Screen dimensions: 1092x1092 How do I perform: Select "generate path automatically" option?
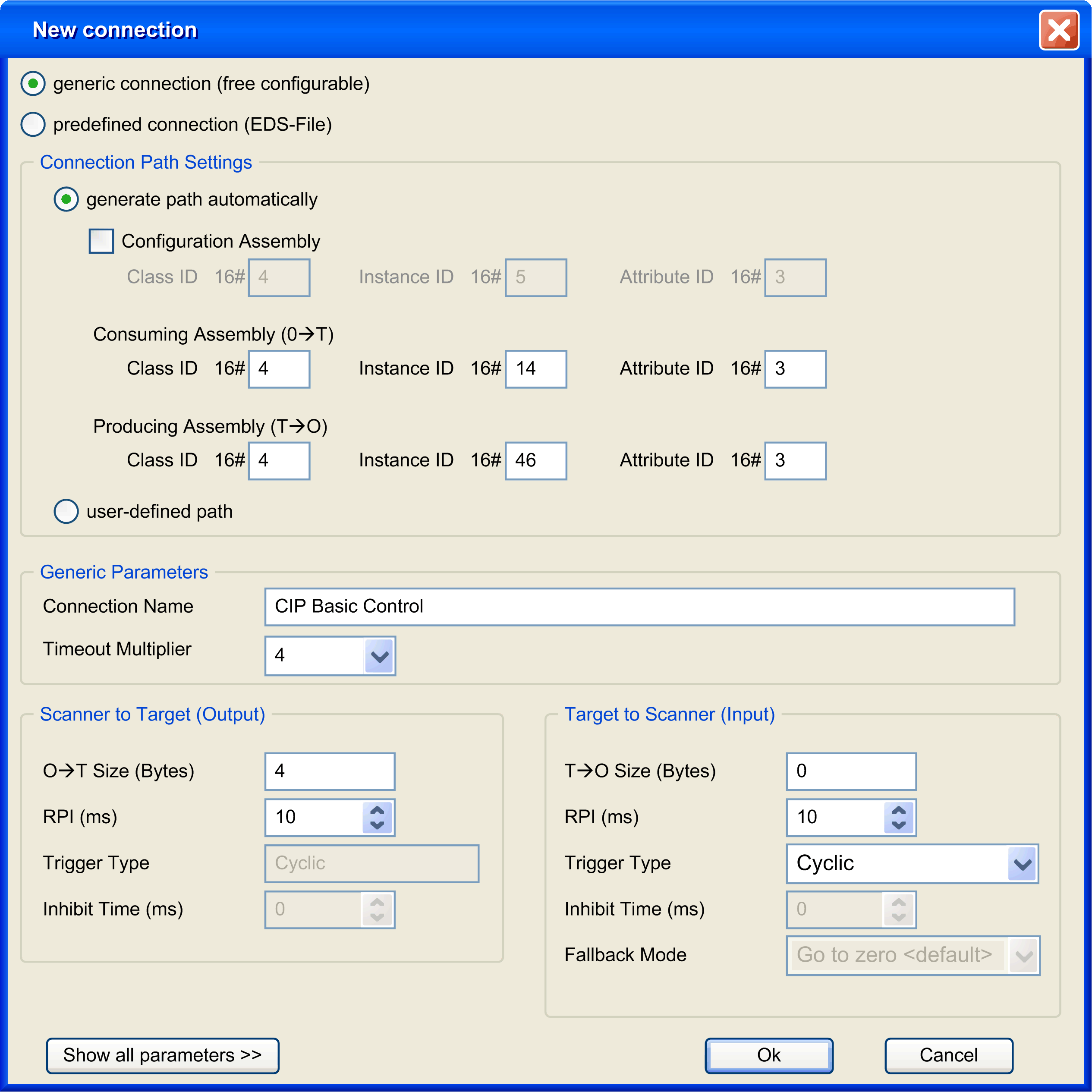66,199
